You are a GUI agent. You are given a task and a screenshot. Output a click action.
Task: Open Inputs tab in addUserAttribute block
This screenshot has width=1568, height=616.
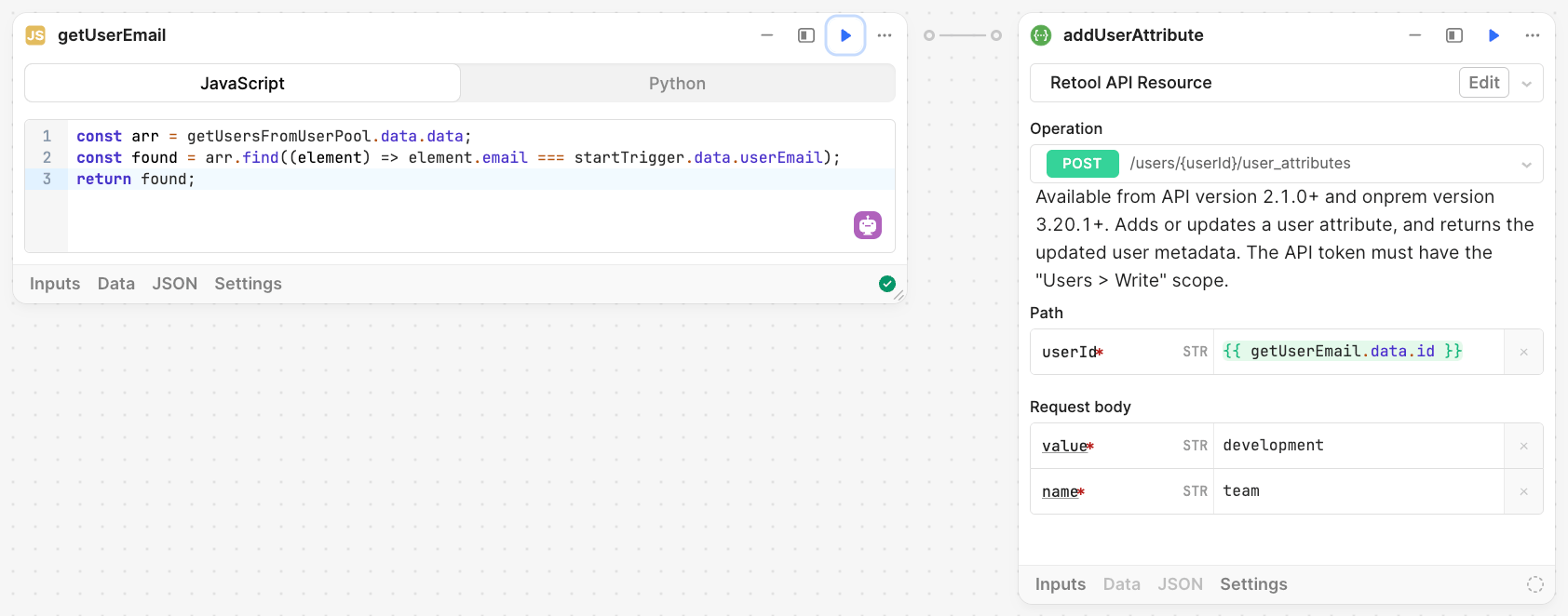click(x=1061, y=584)
